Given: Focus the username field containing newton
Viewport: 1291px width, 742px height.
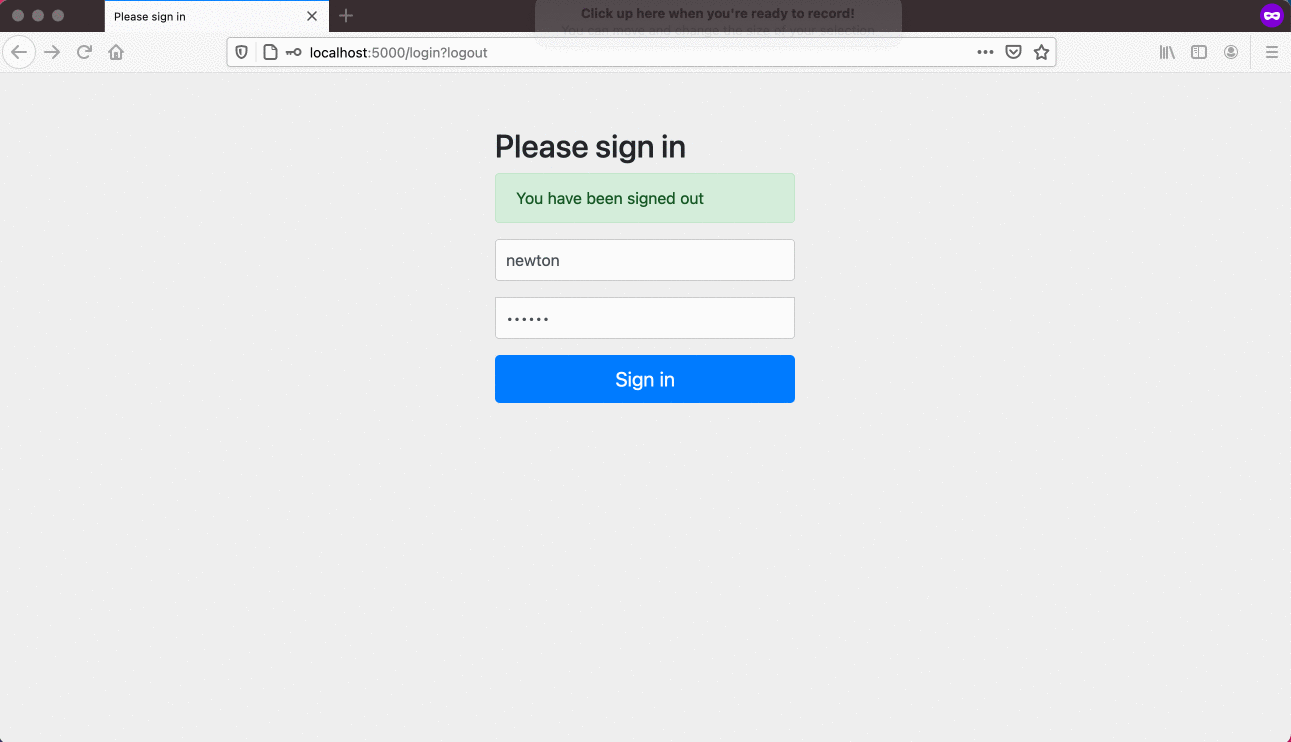Looking at the screenshot, I should pyautogui.click(x=645, y=260).
